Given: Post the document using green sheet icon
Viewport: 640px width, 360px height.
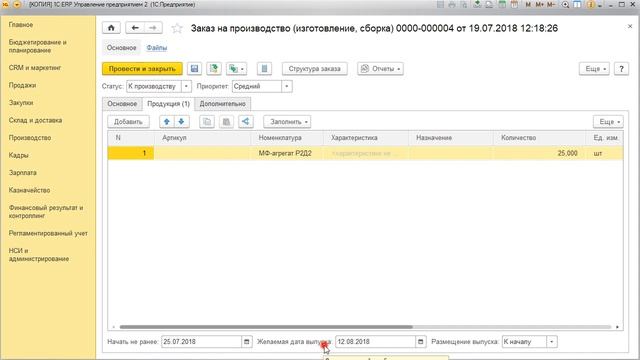Looking at the screenshot, I should [x=214, y=69].
